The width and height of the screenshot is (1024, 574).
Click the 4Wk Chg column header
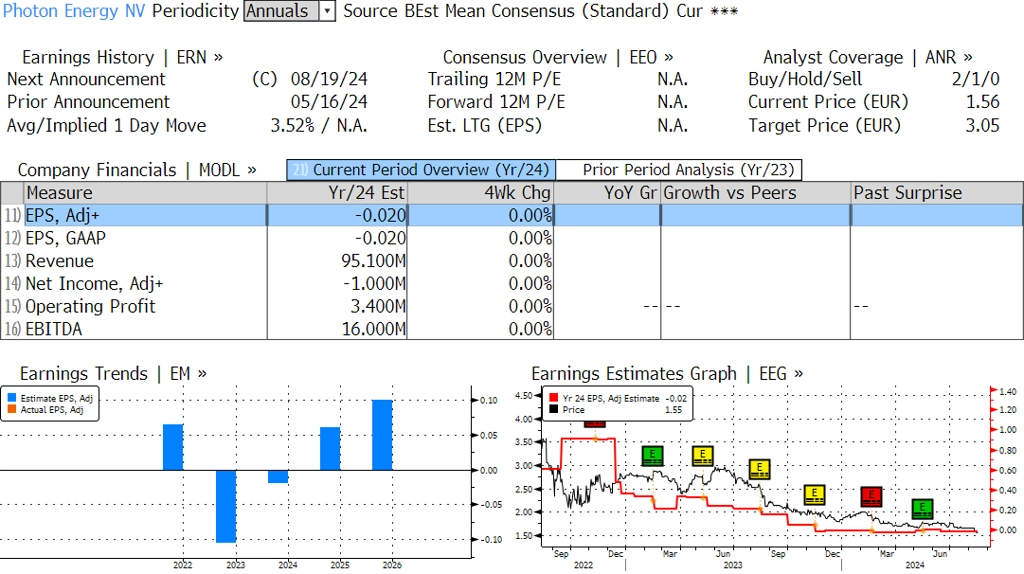click(x=481, y=193)
